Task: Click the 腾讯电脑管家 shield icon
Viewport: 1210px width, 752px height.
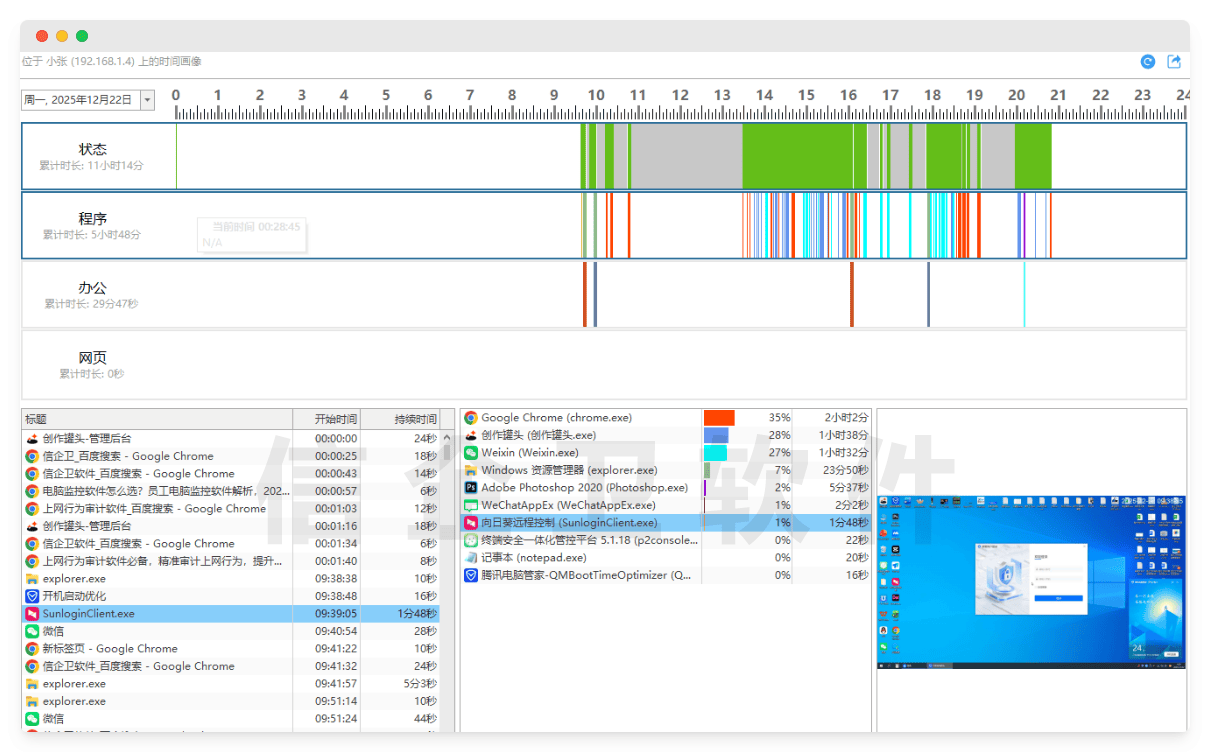Action: [471, 575]
